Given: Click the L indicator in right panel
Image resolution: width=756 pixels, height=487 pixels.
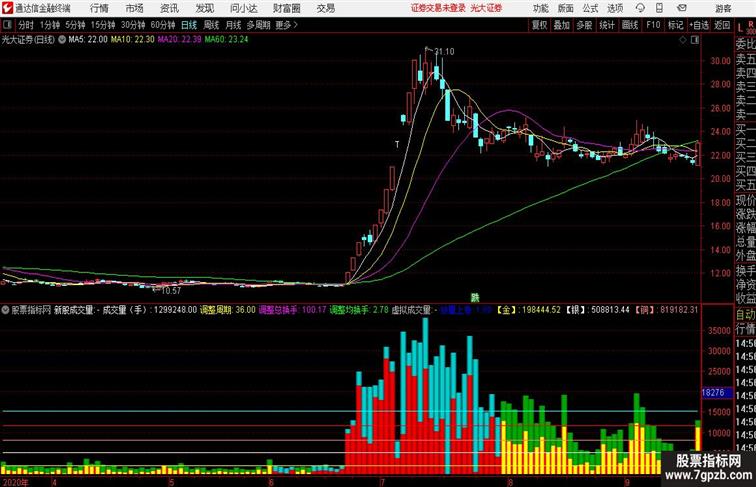Looking at the screenshot, I should click(x=740, y=28).
